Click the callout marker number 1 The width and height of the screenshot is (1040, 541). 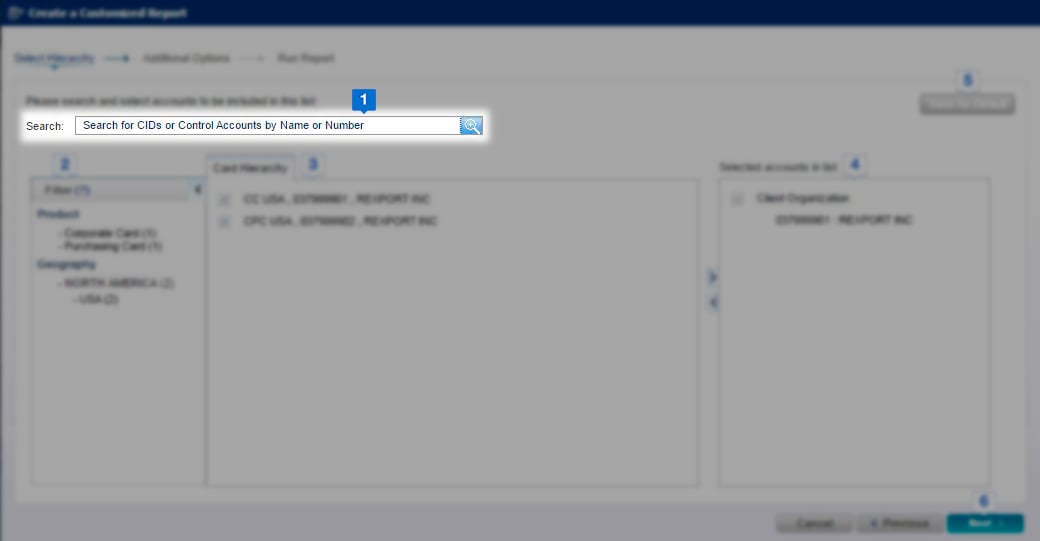[x=363, y=100]
